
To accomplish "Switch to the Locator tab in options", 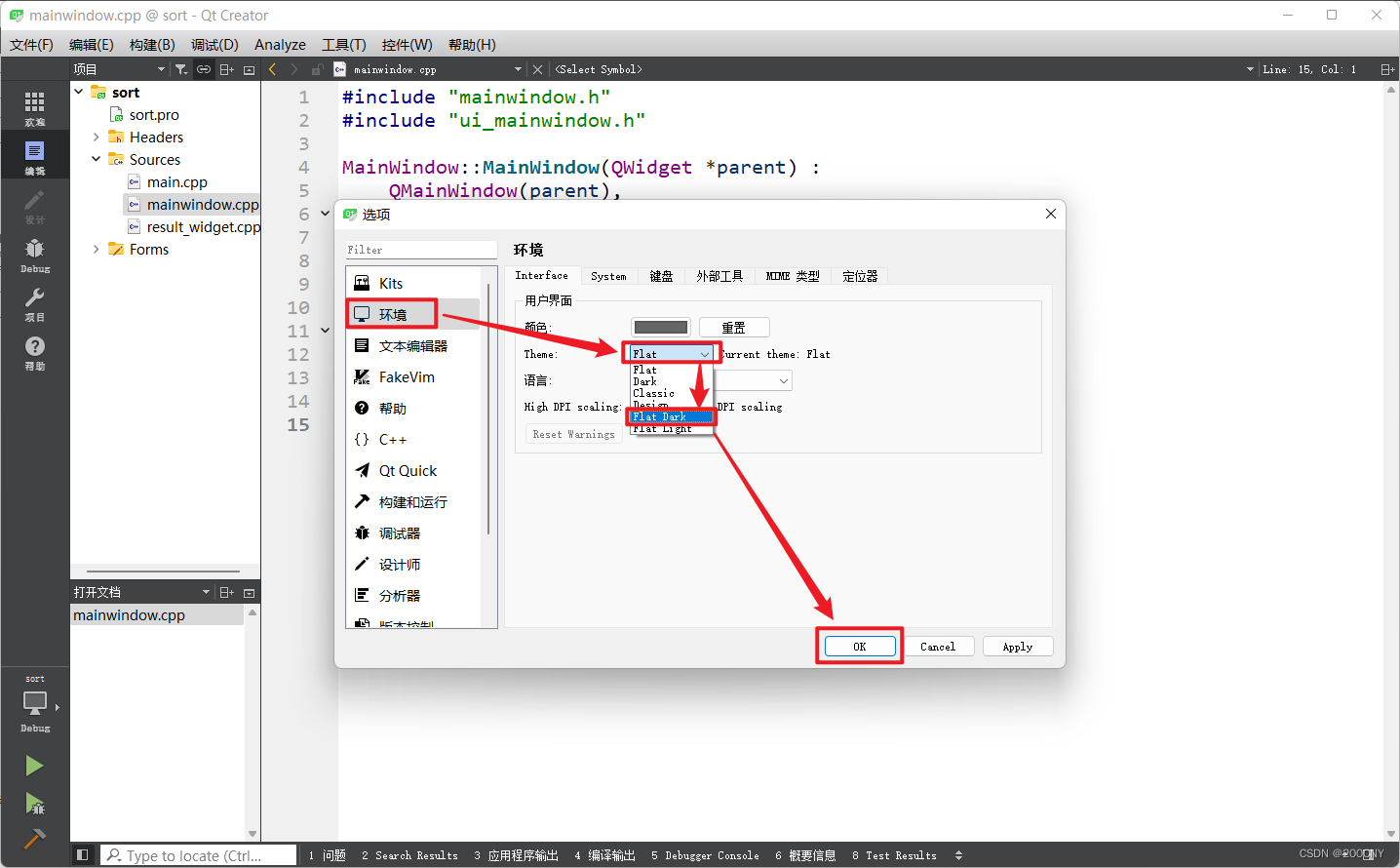I will [860, 276].
